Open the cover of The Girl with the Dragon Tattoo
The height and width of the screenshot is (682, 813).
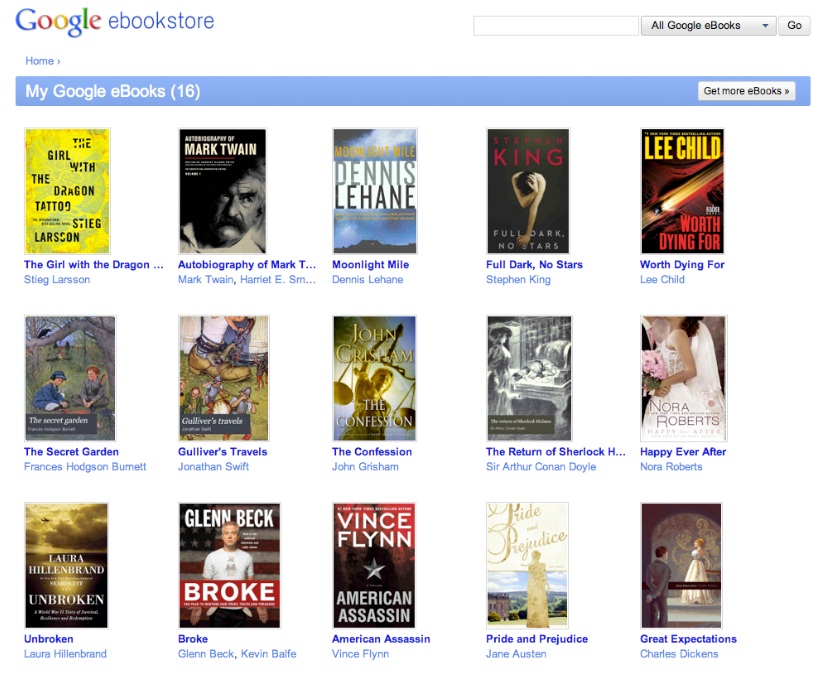coord(67,190)
